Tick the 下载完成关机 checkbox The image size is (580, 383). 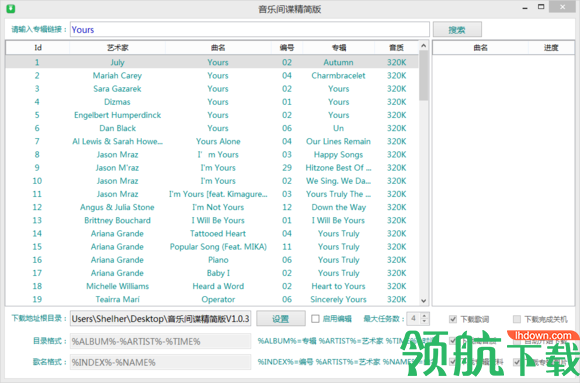517,319
